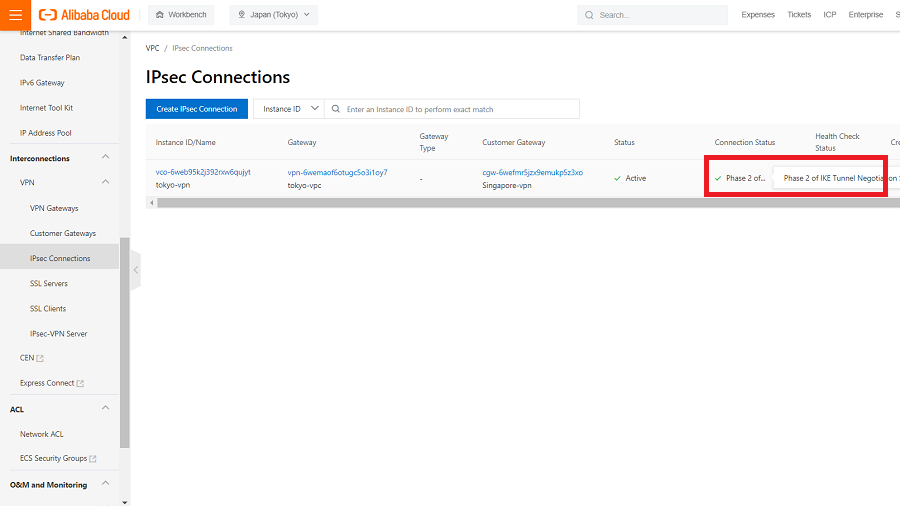This screenshot has width=900, height=506.
Task: Collapse the ACL sidebar section
Action: coord(107,409)
